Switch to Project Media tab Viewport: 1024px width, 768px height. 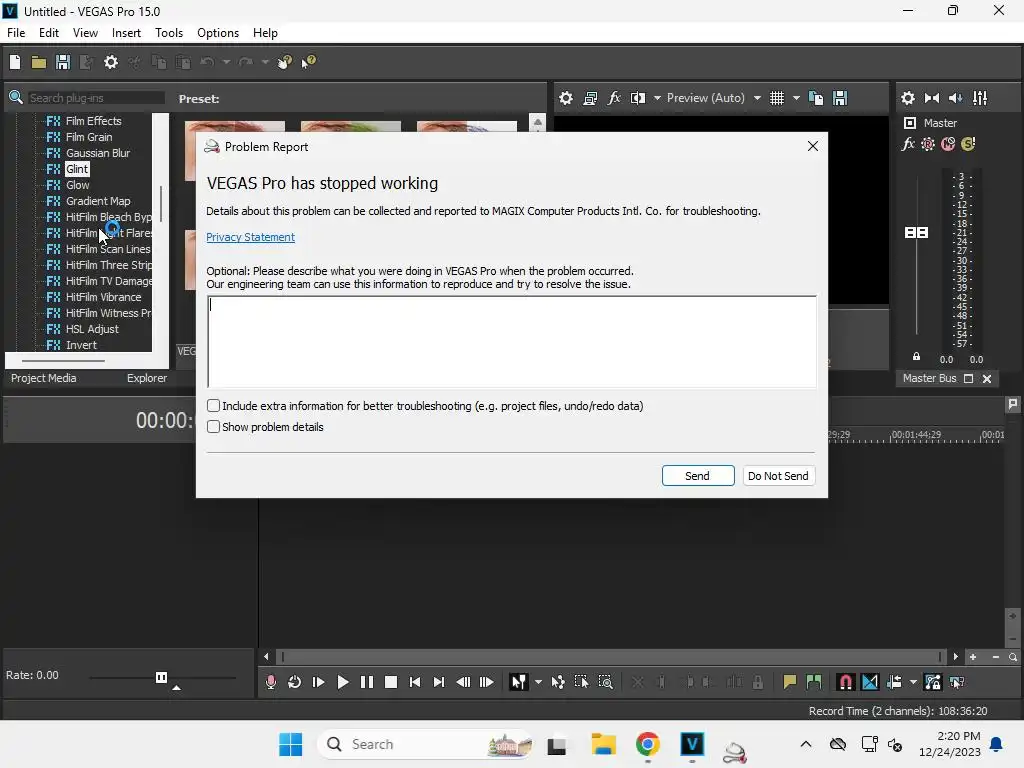coord(44,378)
